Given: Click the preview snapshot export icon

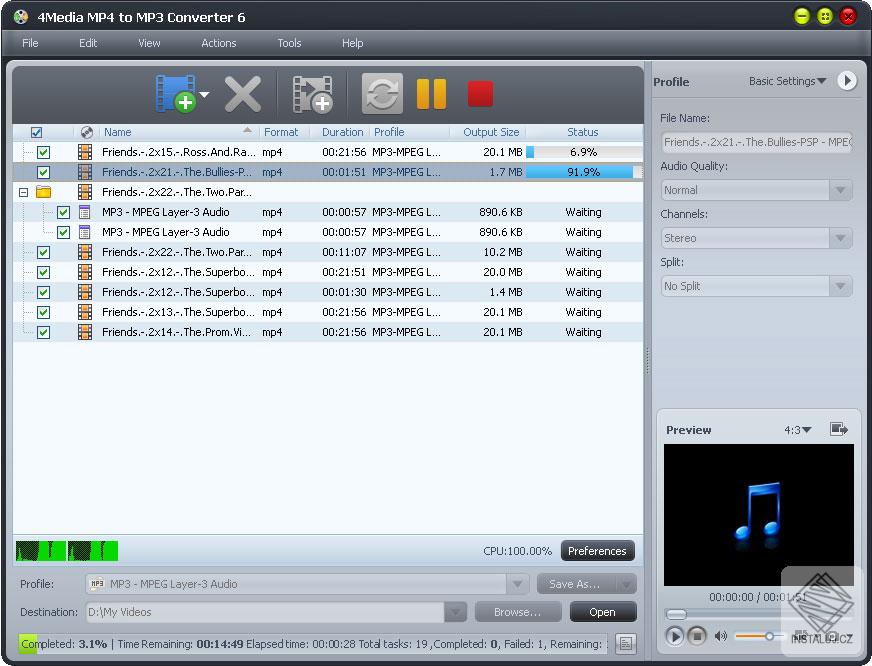Looking at the screenshot, I should click(x=839, y=429).
